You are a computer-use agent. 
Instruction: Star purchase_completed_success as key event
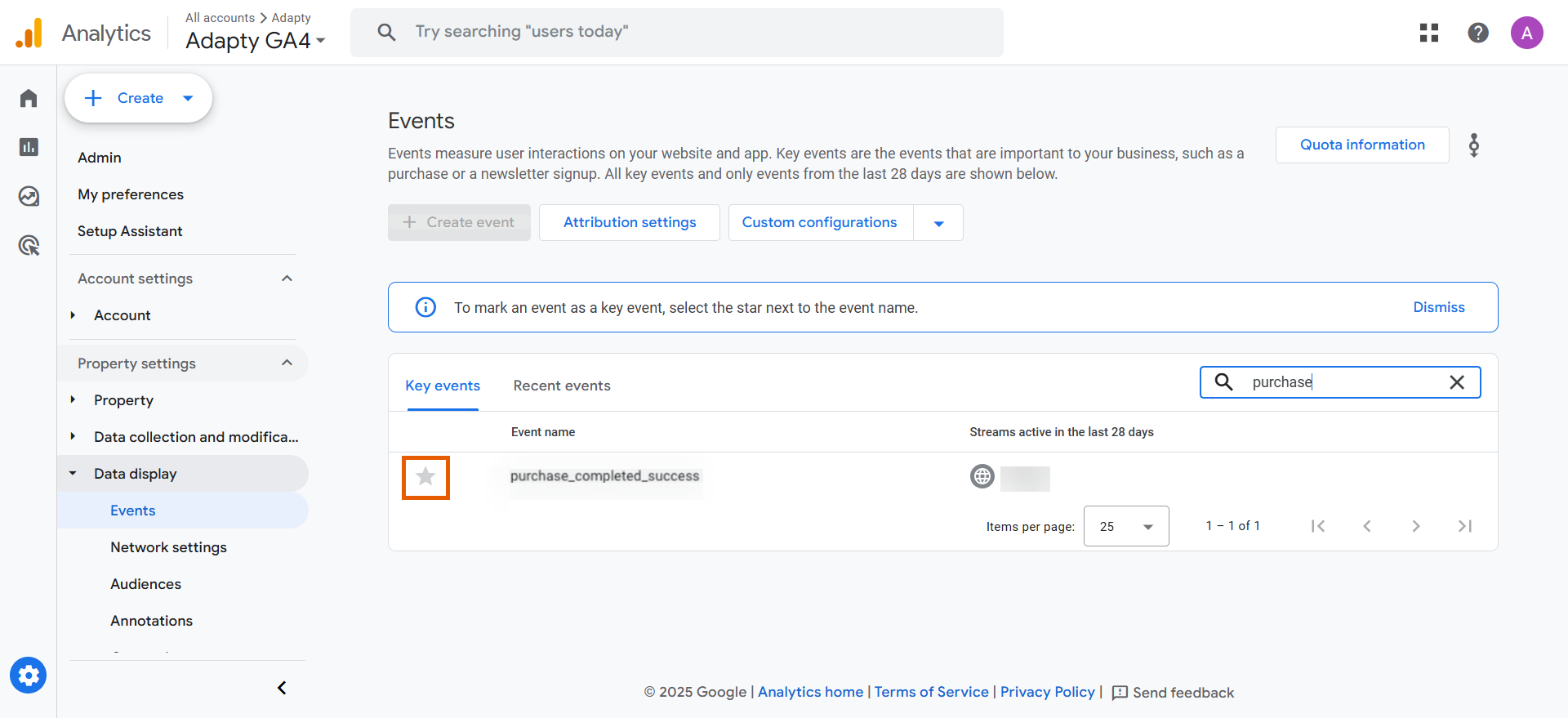click(425, 477)
